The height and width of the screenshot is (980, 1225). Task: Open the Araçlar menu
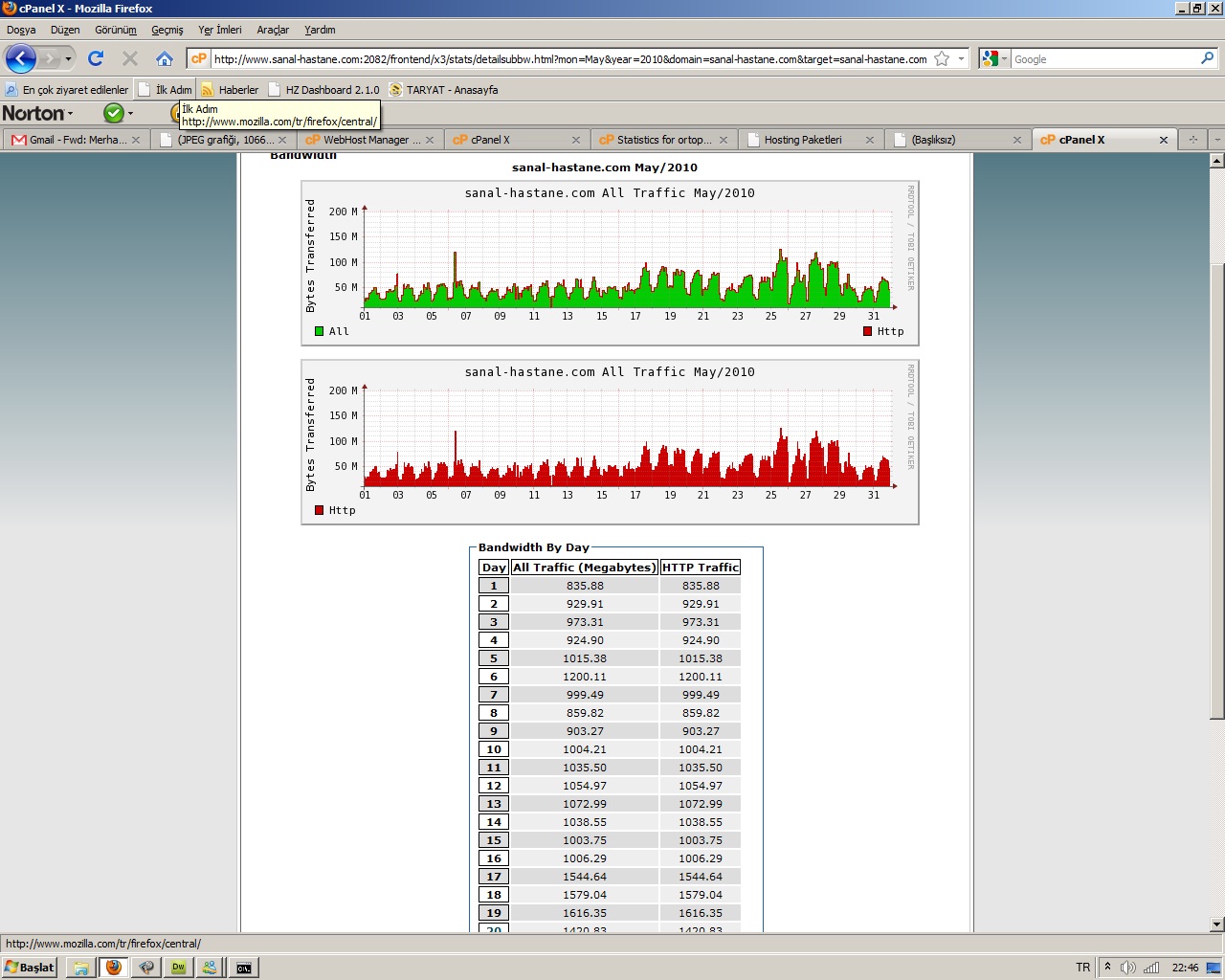273,30
